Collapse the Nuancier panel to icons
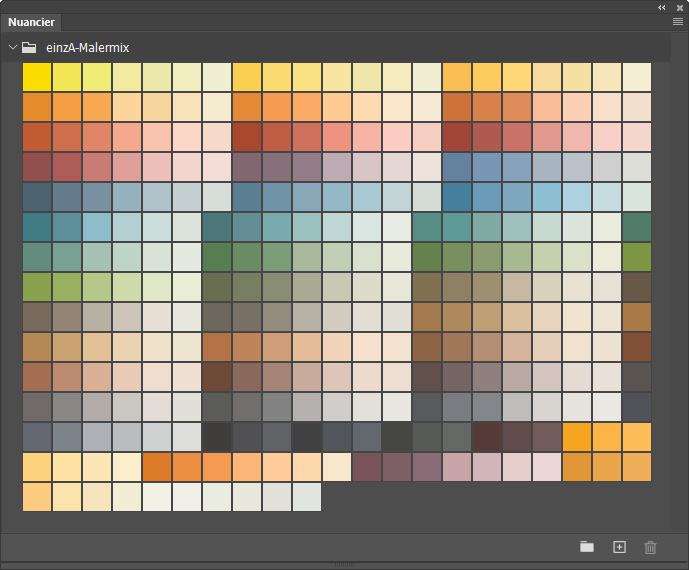Screen dimensions: 689x570 click(661, 7)
